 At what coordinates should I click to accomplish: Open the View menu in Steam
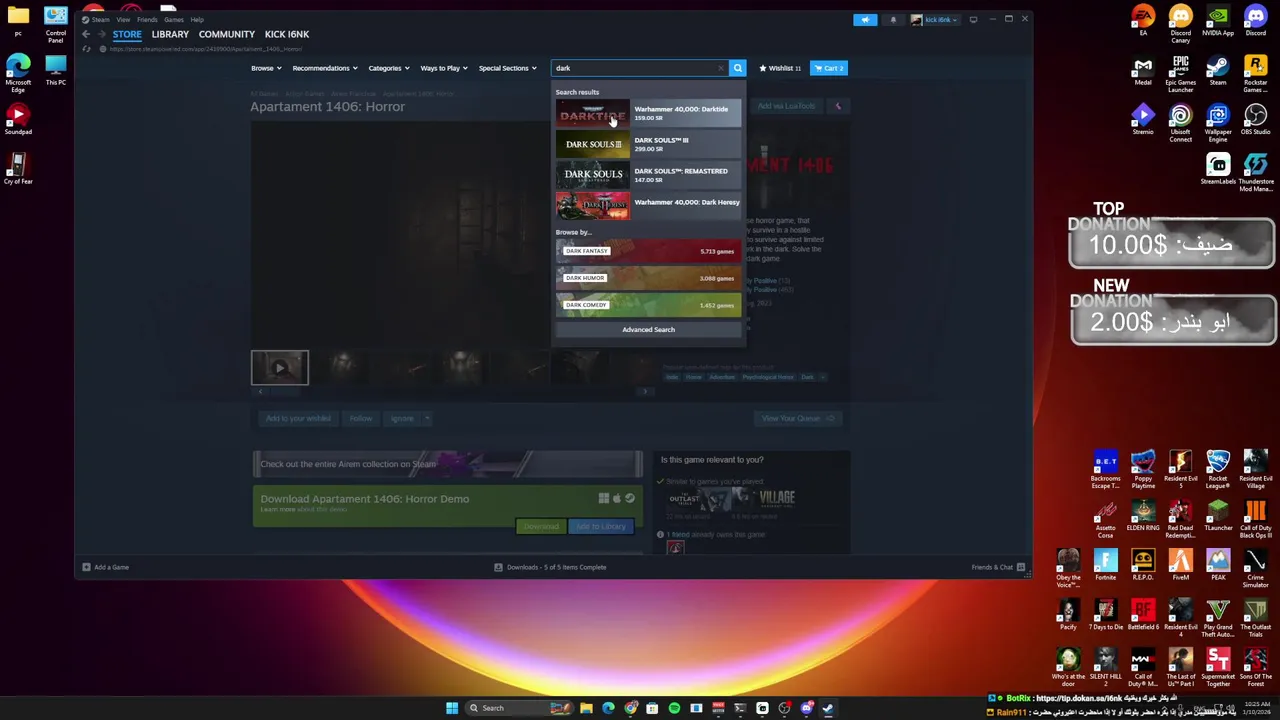pyautogui.click(x=123, y=19)
